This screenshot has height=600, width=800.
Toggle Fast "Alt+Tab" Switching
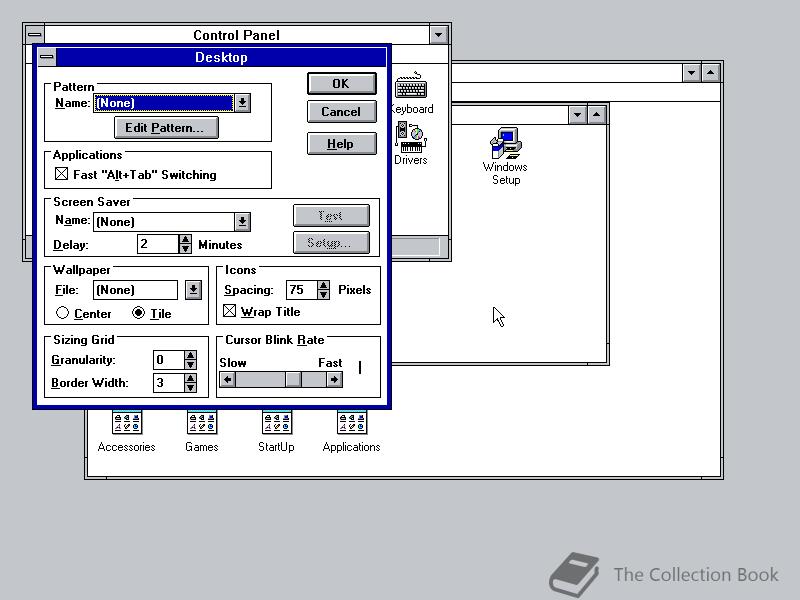point(60,173)
